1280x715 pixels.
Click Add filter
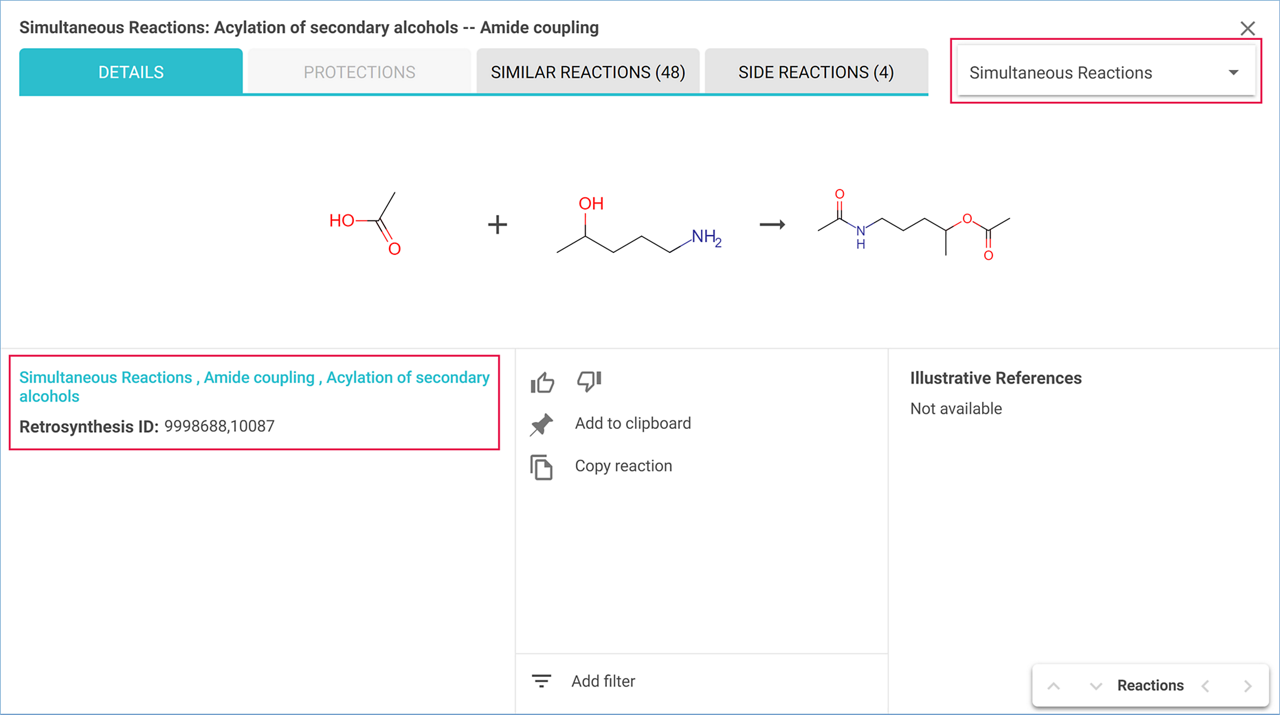(x=603, y=682)
